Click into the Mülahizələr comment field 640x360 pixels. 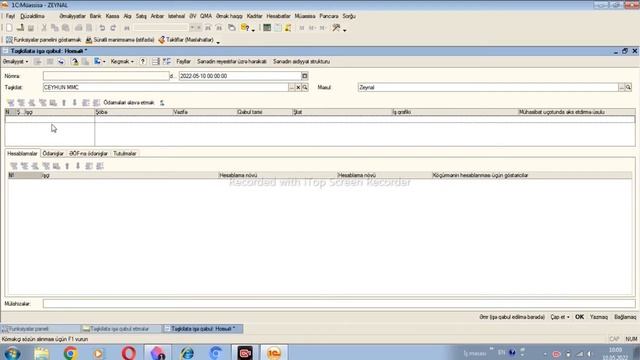coord(339,304)
